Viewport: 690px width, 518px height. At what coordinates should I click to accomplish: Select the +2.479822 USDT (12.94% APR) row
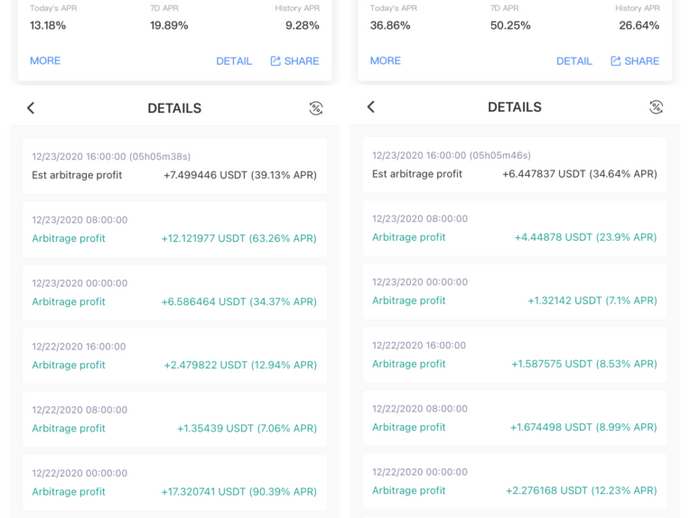tap(174, 356)
